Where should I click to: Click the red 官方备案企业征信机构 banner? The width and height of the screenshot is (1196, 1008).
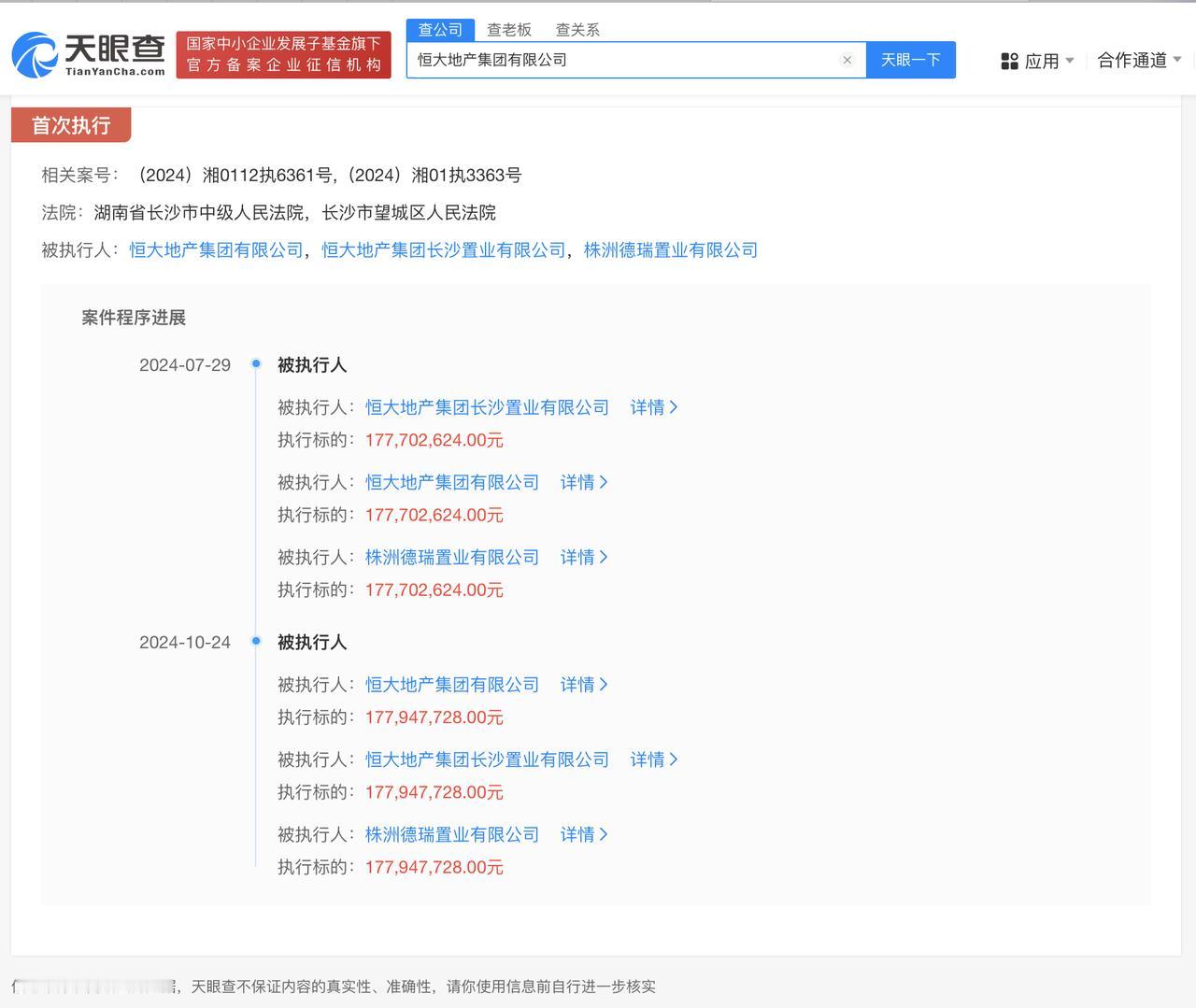coord(283,55)
